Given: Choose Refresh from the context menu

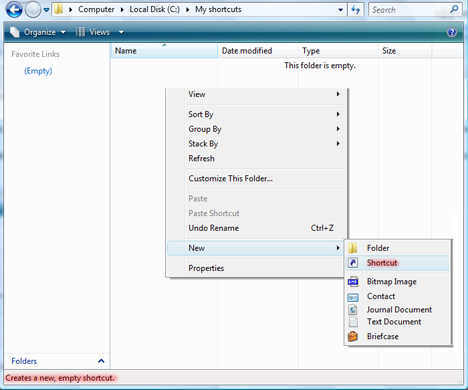Looking at the screenshot, I should coord(256,158).
